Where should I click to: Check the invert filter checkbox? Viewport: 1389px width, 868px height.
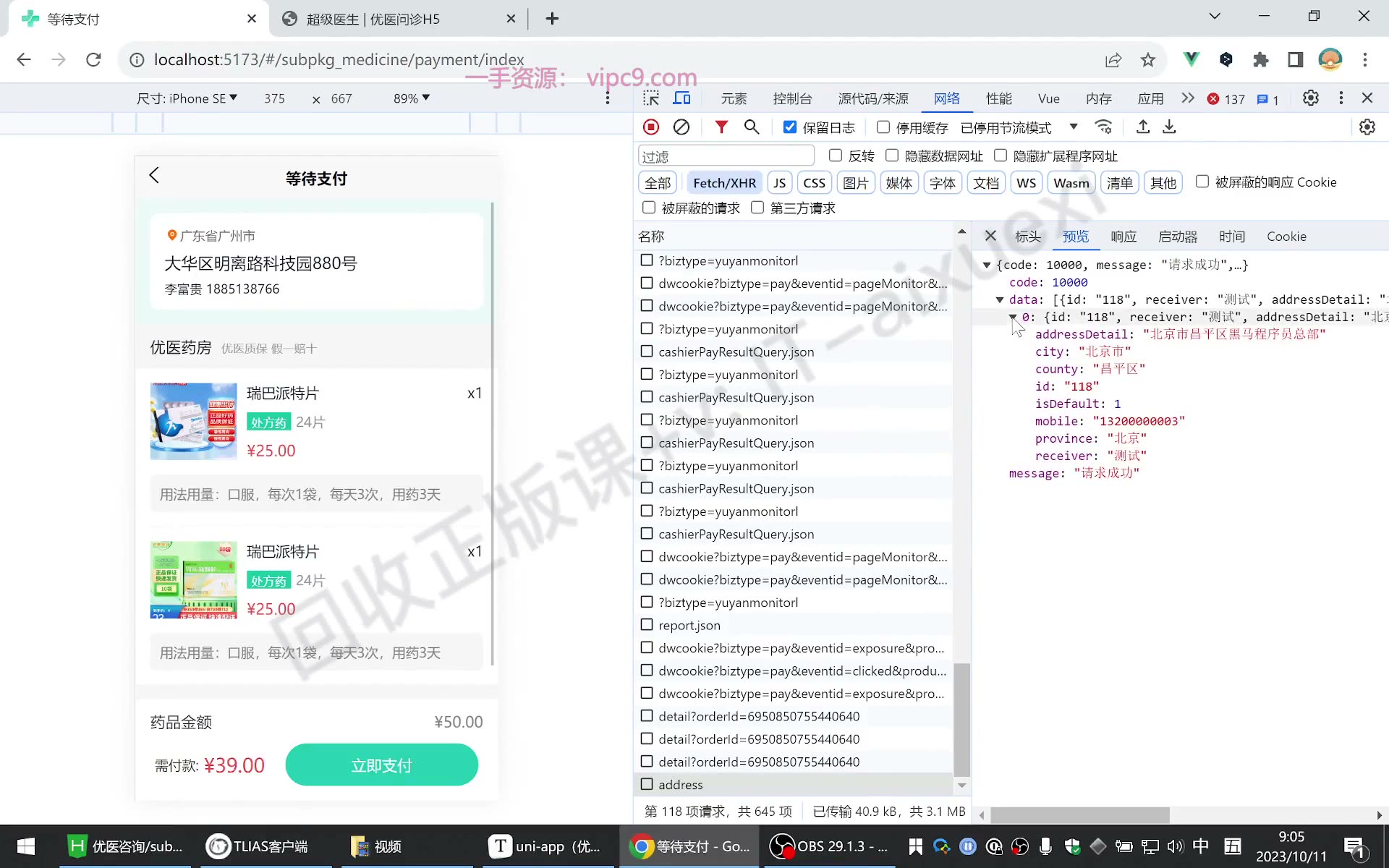point(836,156)
